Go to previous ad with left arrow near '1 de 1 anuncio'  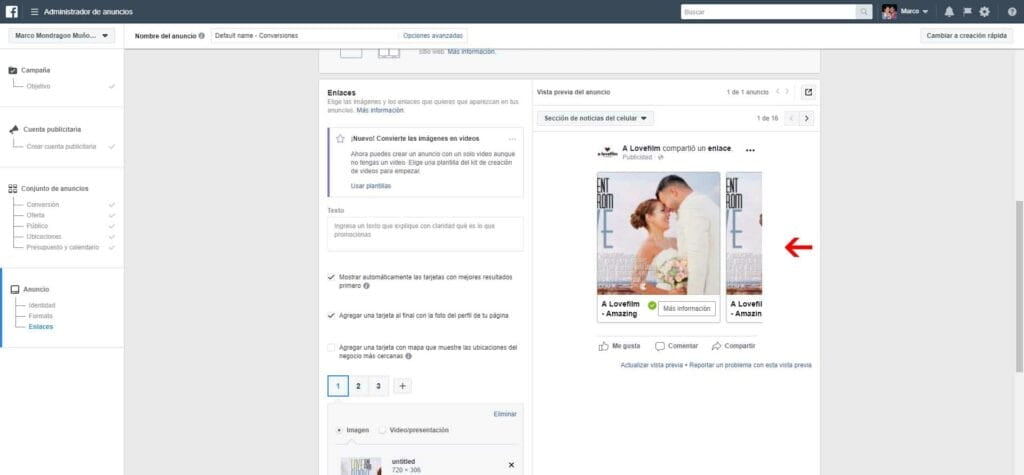click(x=778, y=92)
